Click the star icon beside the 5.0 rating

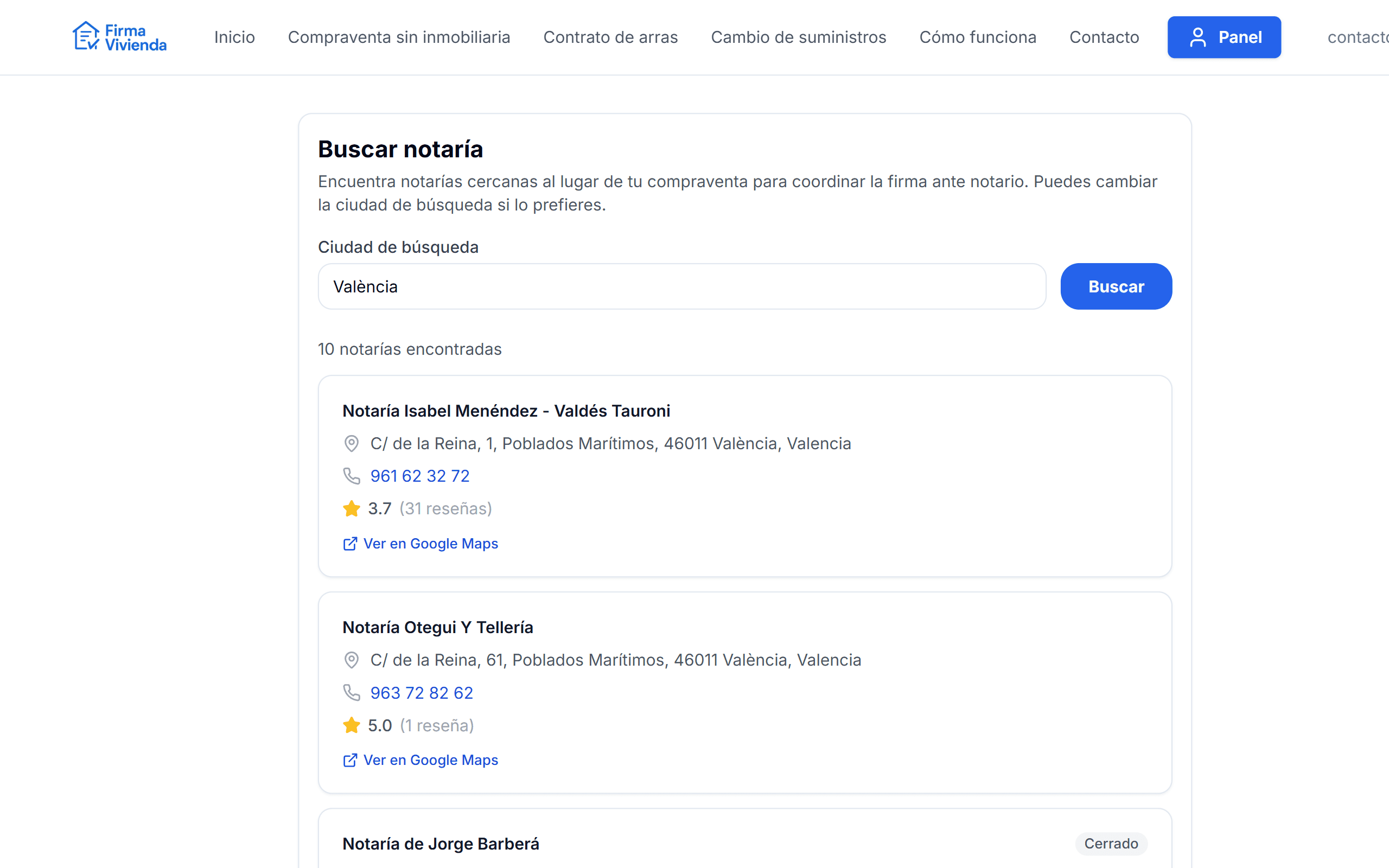click(x=351, y=725)
